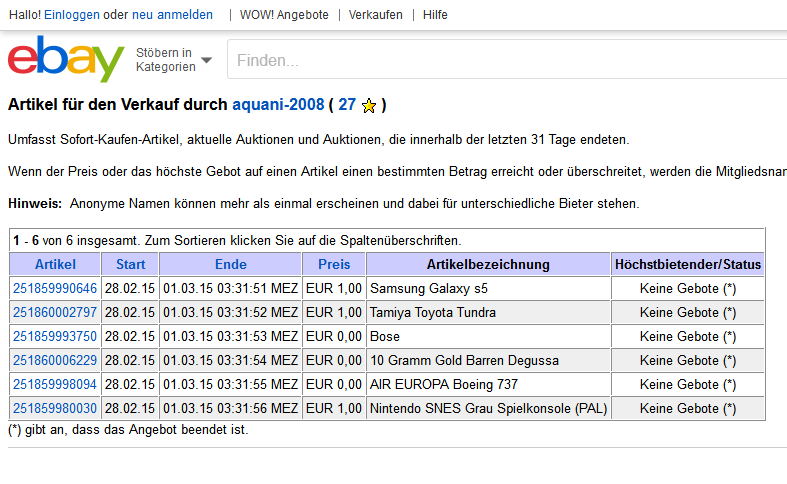Open item number 251859993750
Screen dimensions: 787x484
tap(55, 336)
